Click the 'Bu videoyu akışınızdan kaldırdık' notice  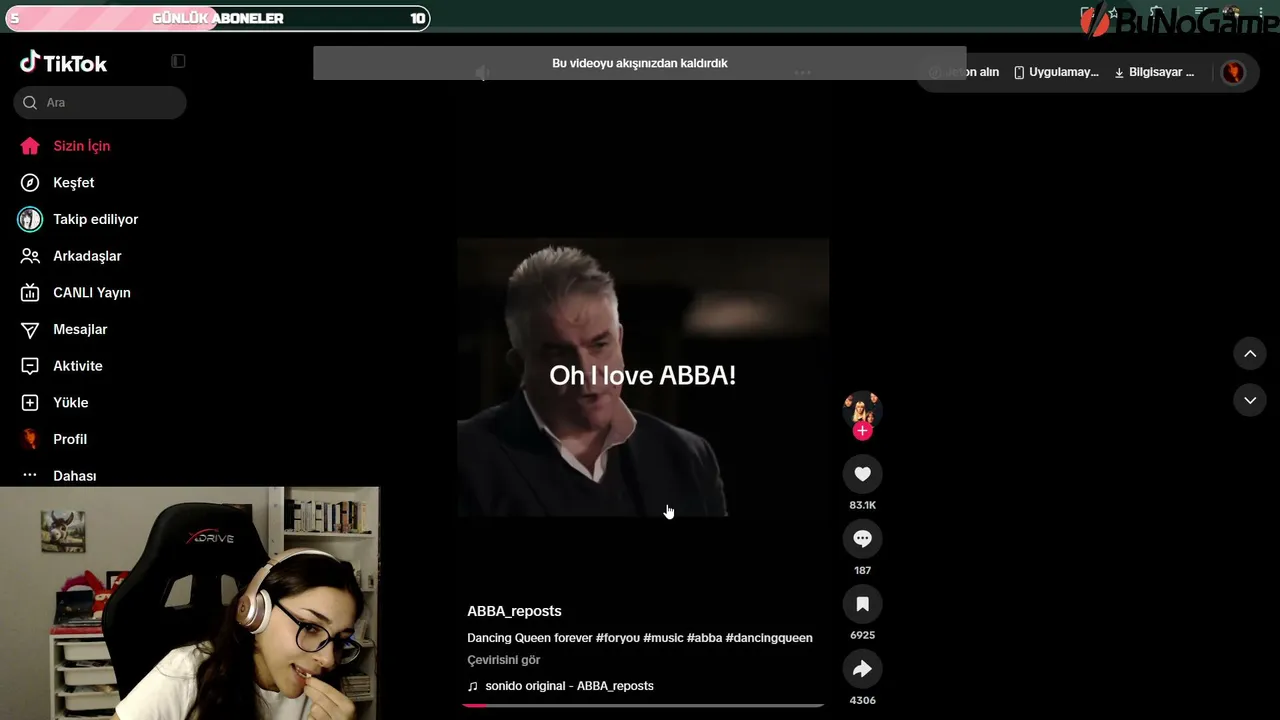pyautogui.click(x=640, y=63)
